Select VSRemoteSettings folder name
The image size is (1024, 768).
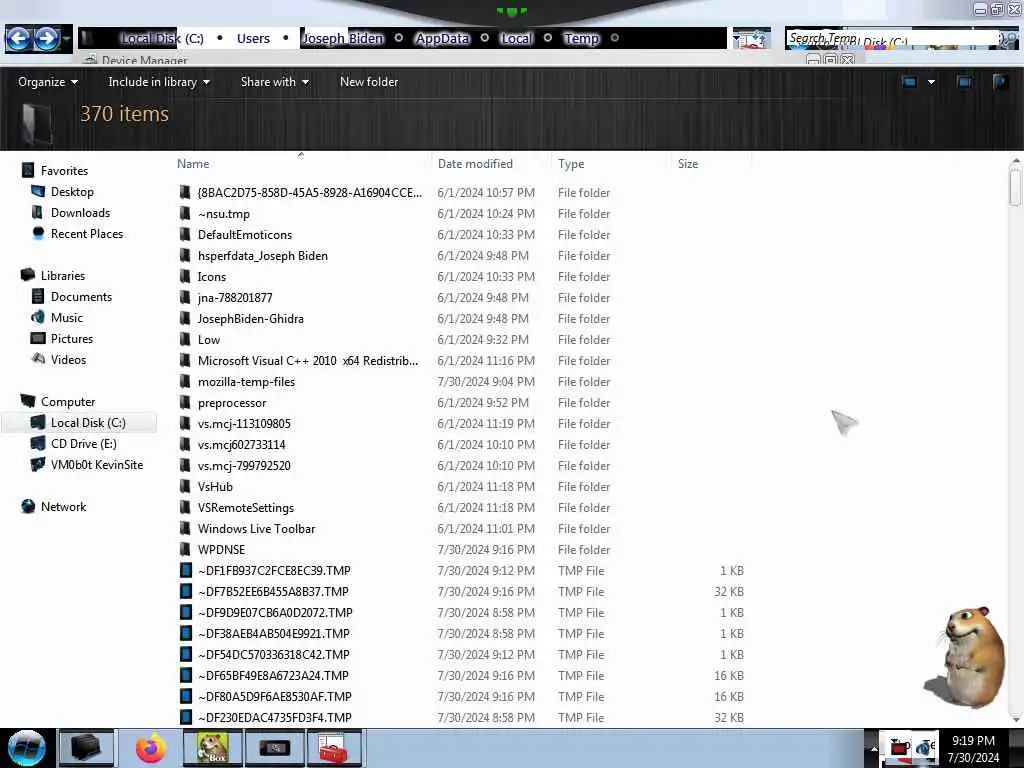[x=246, y=507]
